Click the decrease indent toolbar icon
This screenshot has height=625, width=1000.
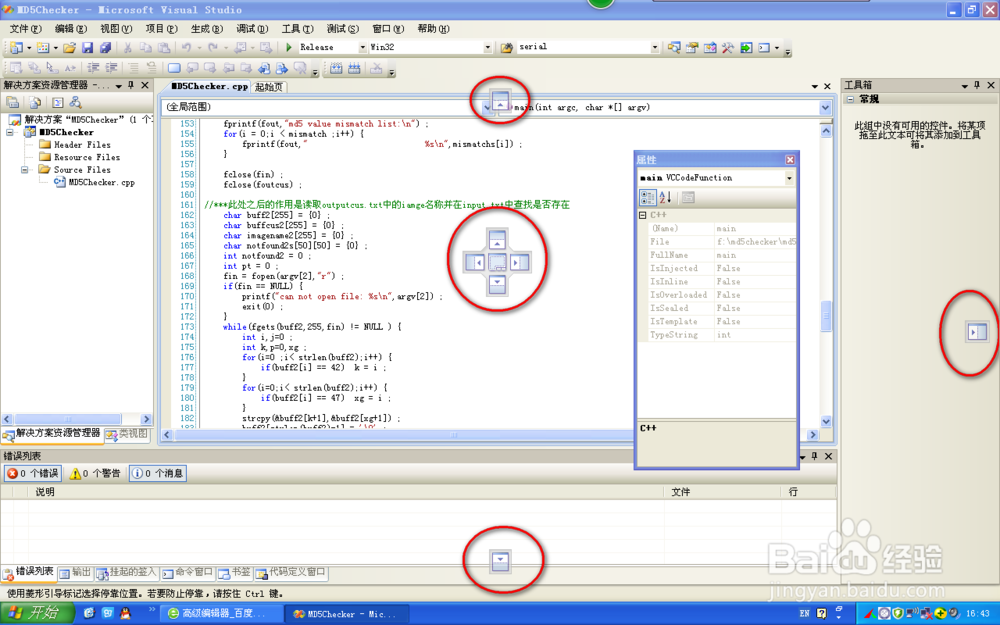(x=94, y=68)
